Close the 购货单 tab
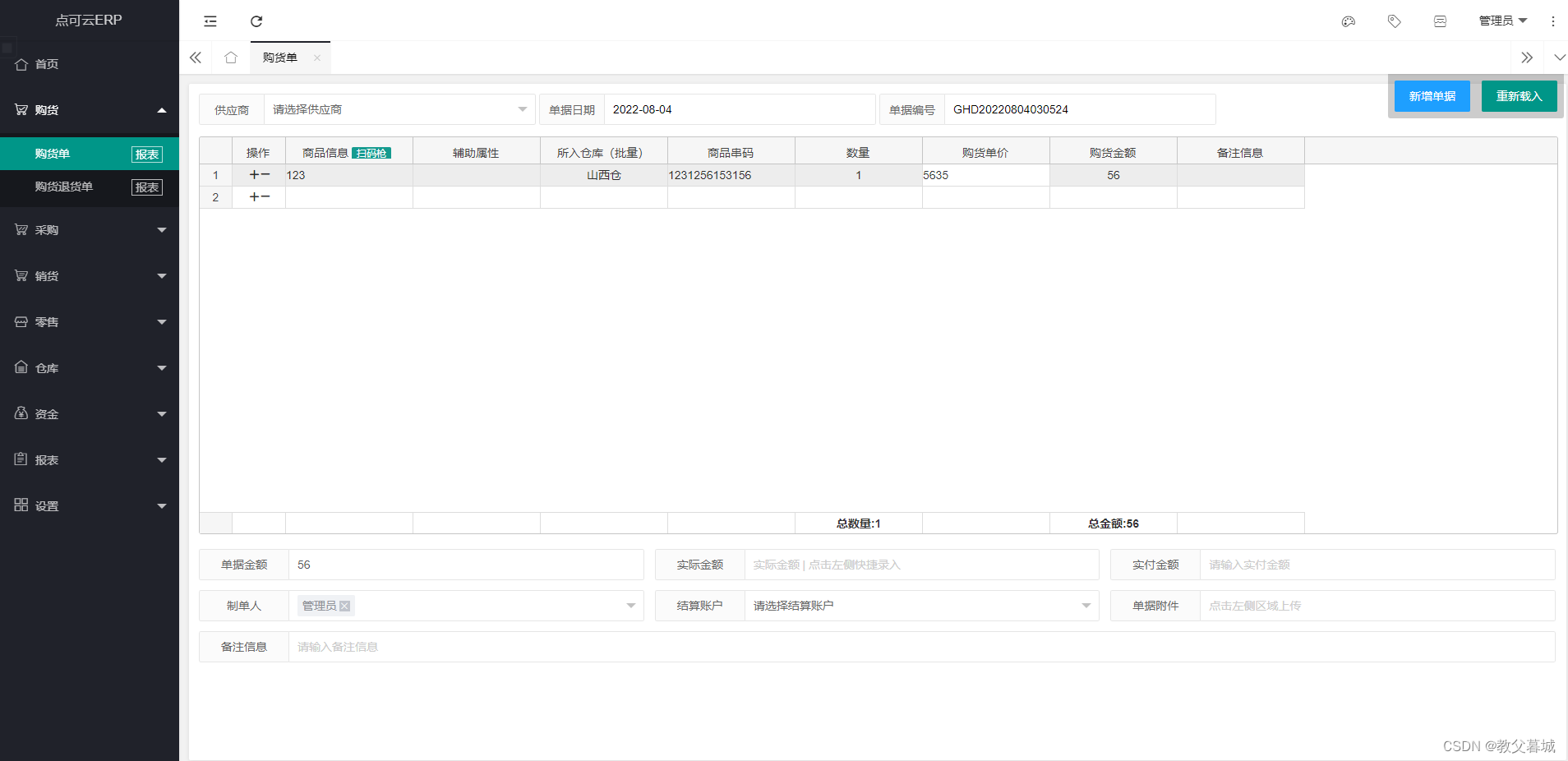The height and width of the screenshot is (761, 1568). 317,58
